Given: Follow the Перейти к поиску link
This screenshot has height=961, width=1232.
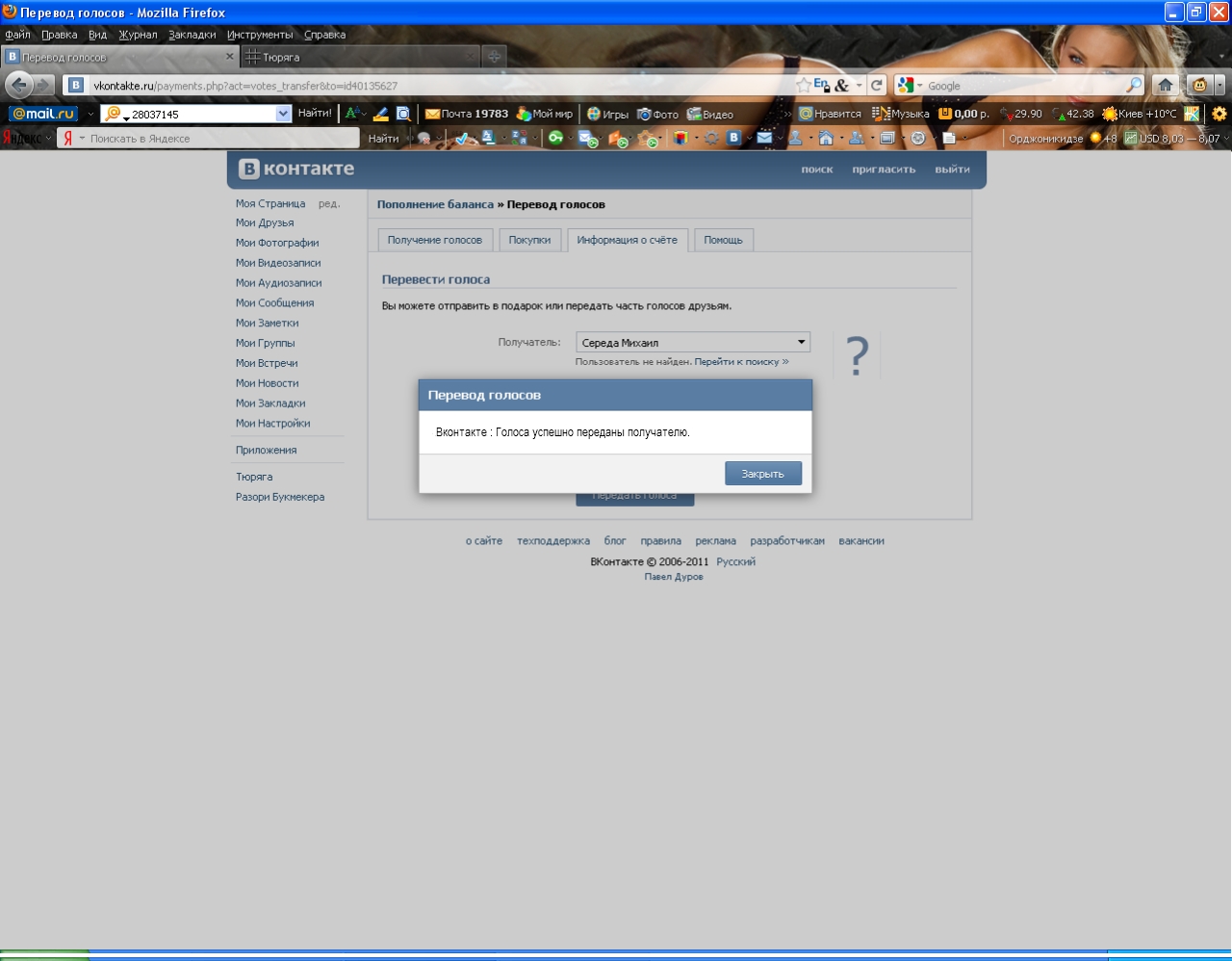Looking at the screenshot, I should coord(741,362).
